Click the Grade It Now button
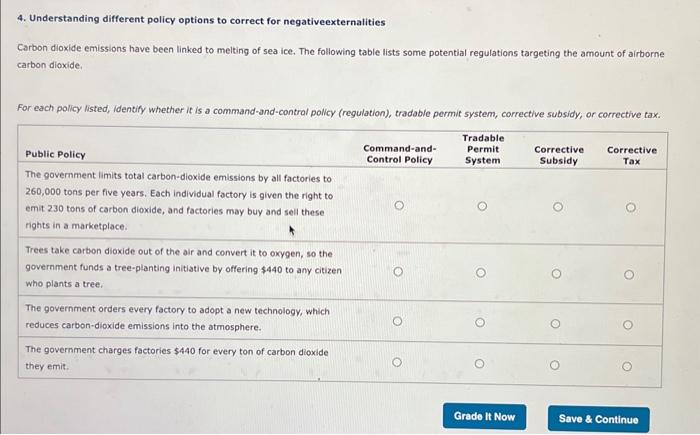 pos(484,417)
